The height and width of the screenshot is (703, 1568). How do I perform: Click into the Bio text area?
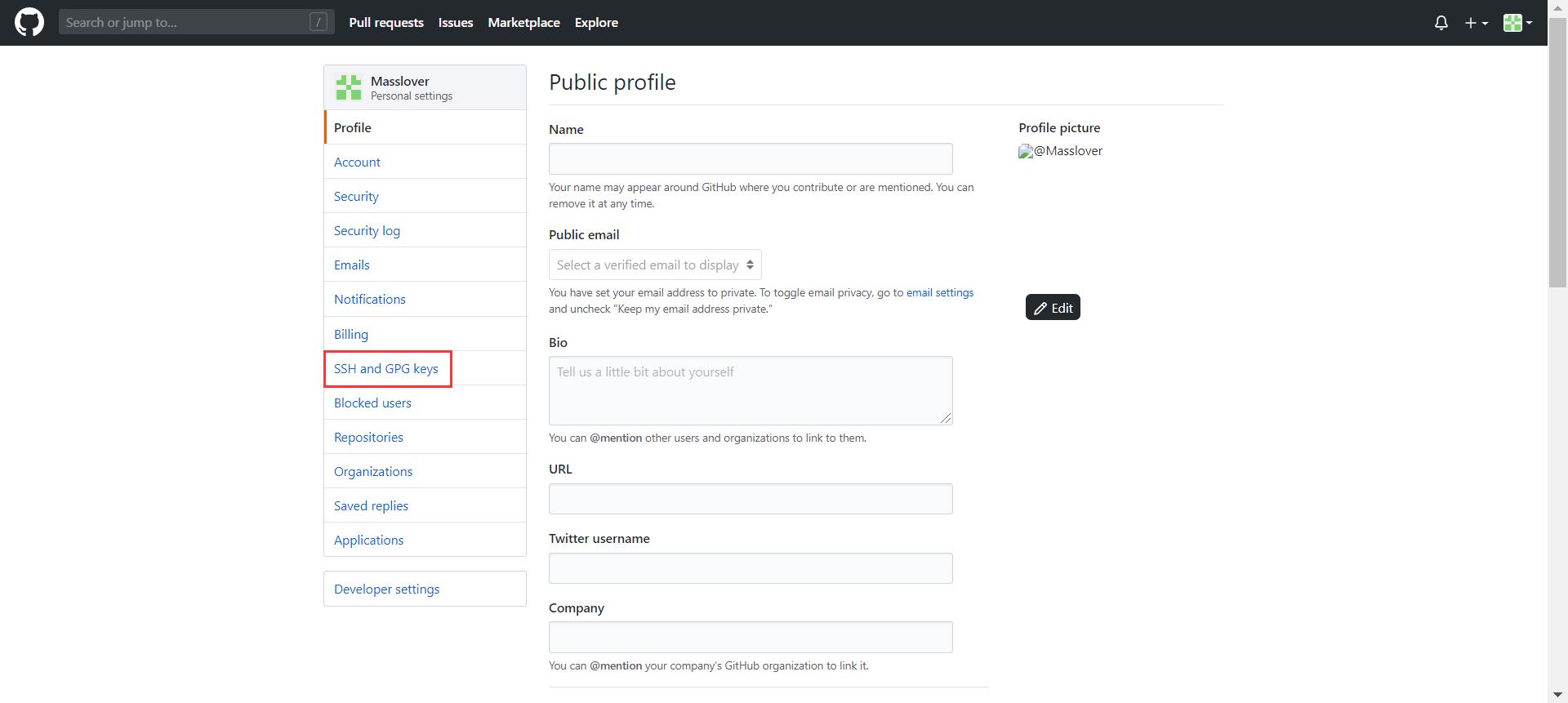pyautogui.click(x=751, y=390)
